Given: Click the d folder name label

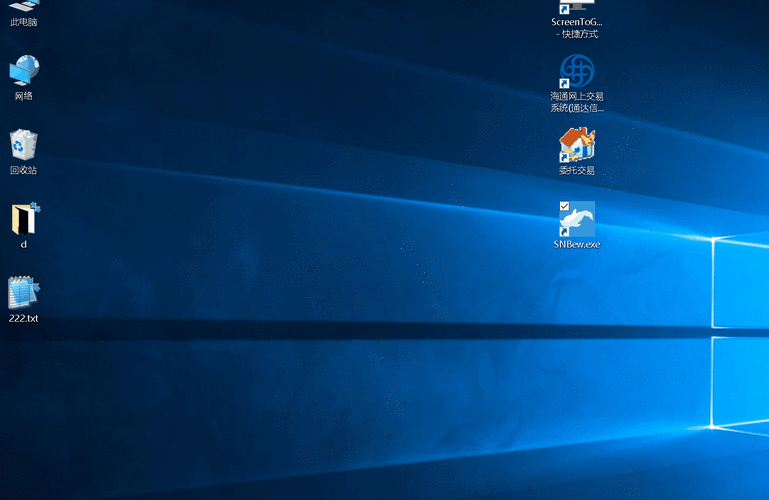Looking at the screenshot, I should 24,244.
